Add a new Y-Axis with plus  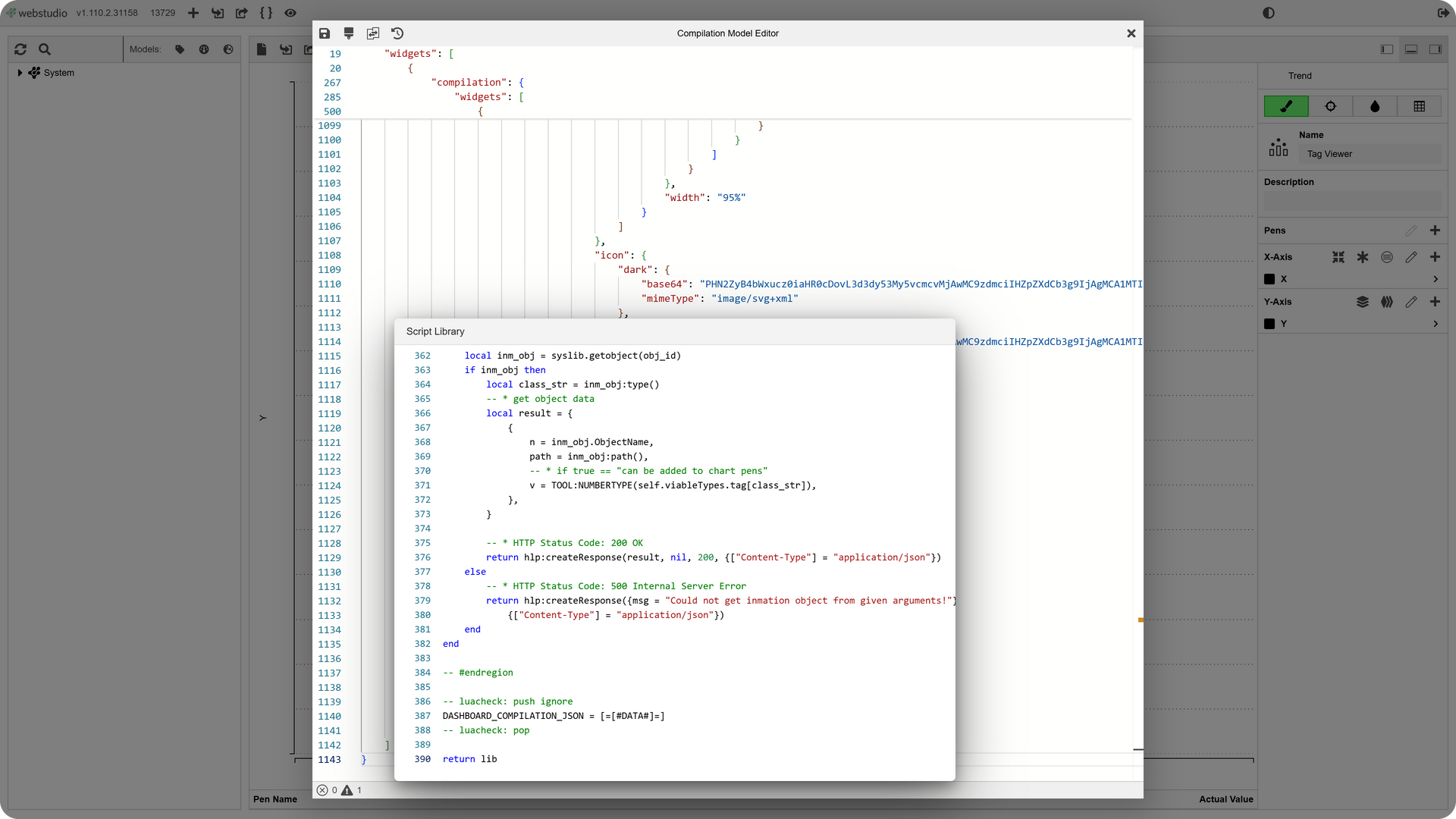(x=1435, y=302)
